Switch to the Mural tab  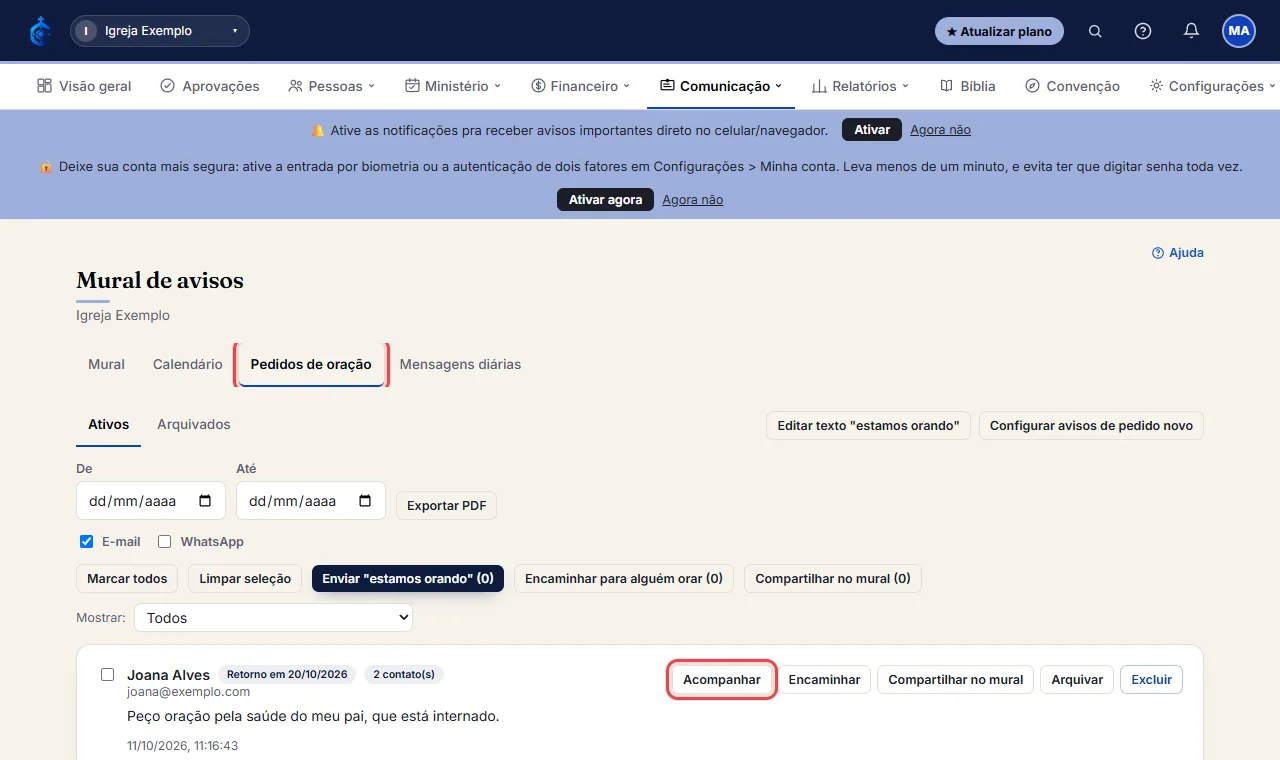106,364
